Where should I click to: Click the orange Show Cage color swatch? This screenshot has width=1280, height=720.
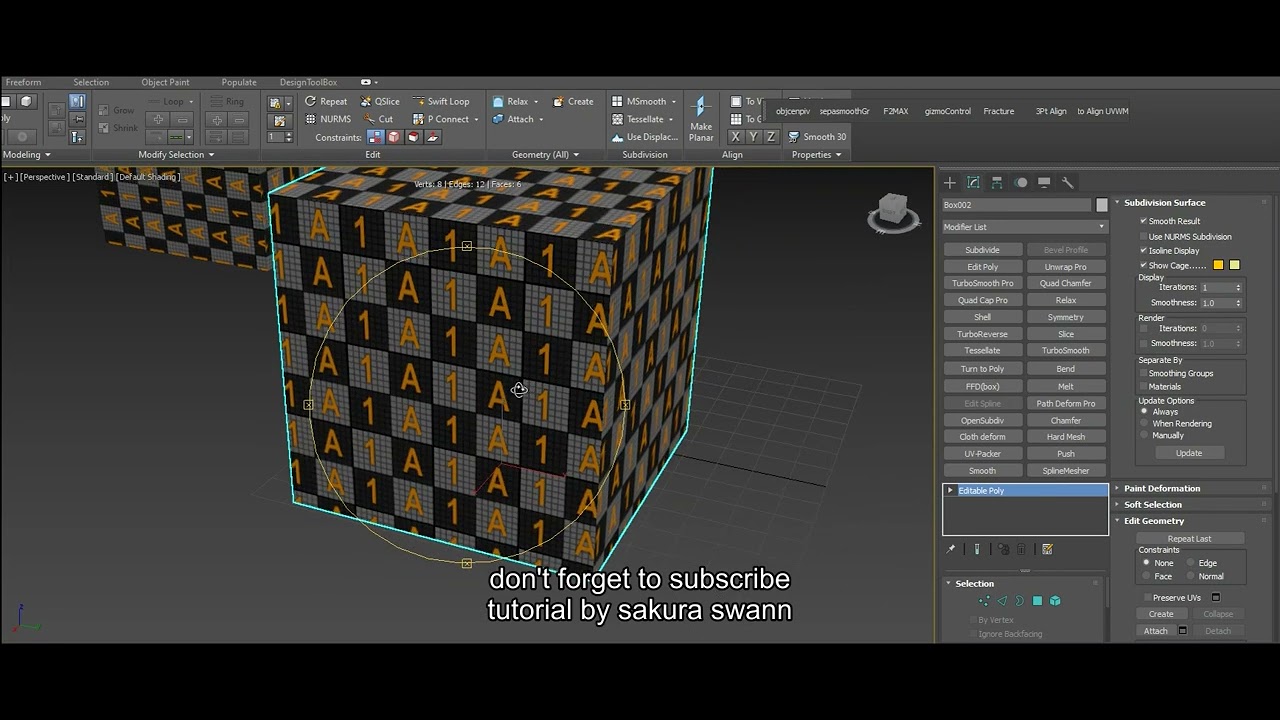pyautogui.click(x=1218, y=265)
